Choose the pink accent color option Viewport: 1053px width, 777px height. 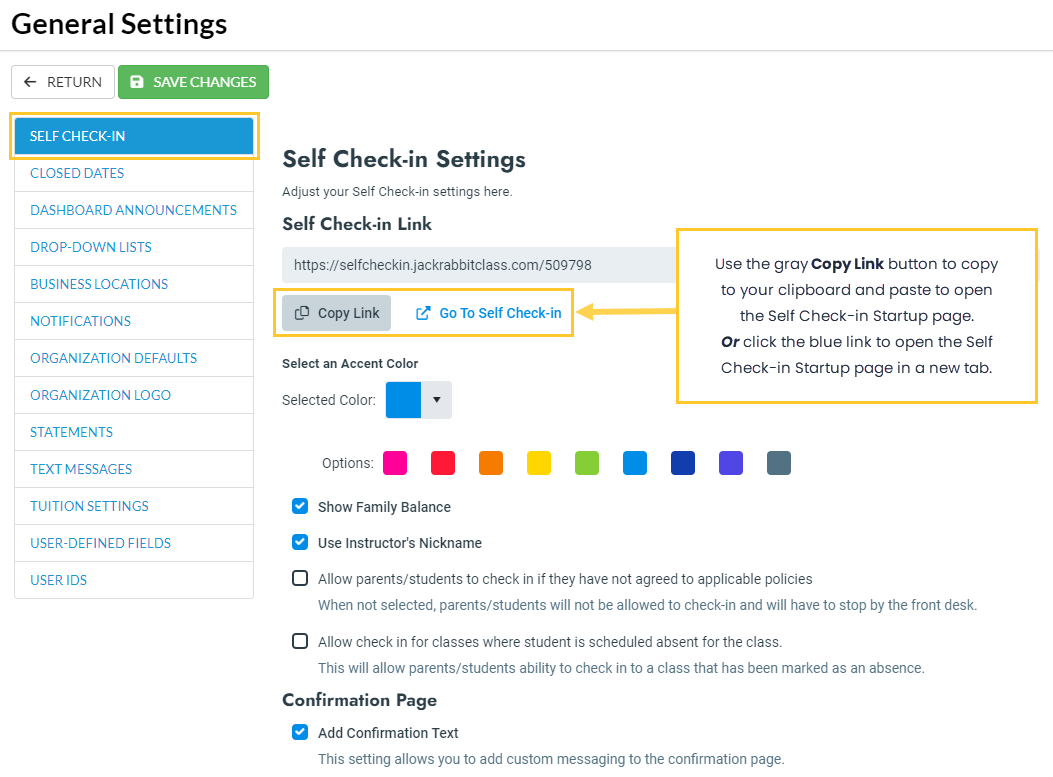click(x=395, y=463)
